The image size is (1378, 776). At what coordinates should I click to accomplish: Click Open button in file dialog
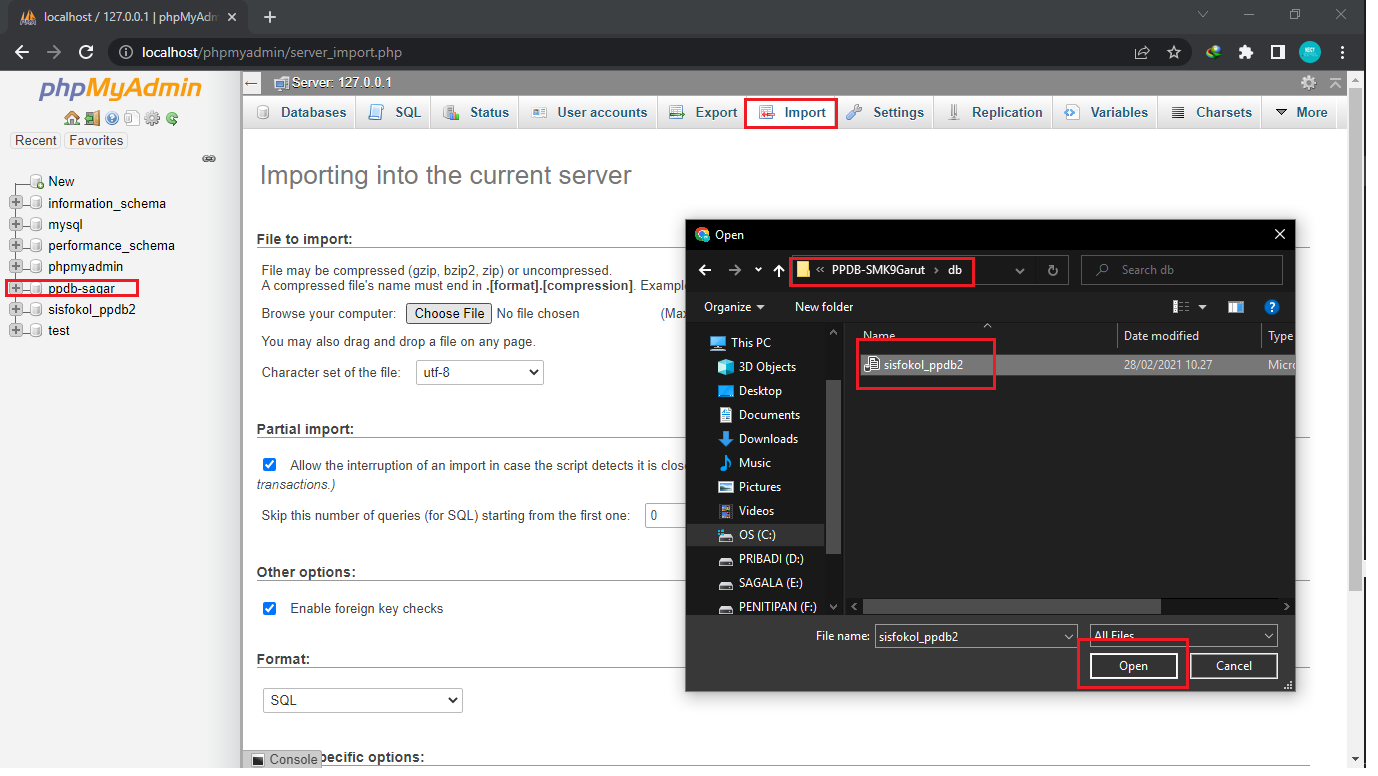(x=1133, y=666)
